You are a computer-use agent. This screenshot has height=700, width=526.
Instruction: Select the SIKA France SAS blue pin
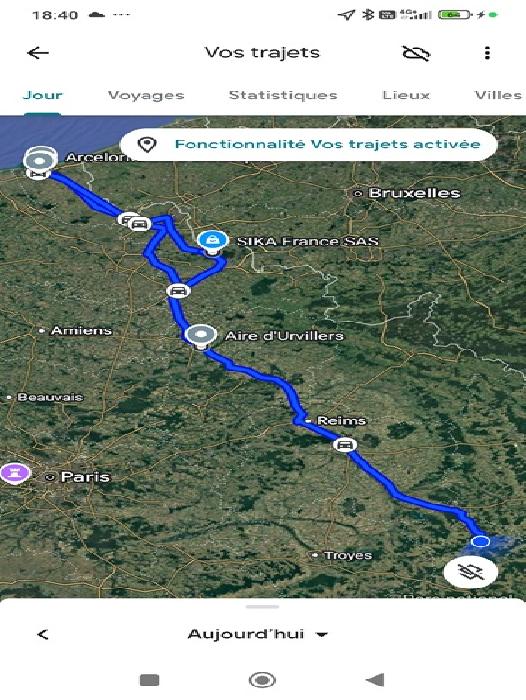[x=213, y=243]
